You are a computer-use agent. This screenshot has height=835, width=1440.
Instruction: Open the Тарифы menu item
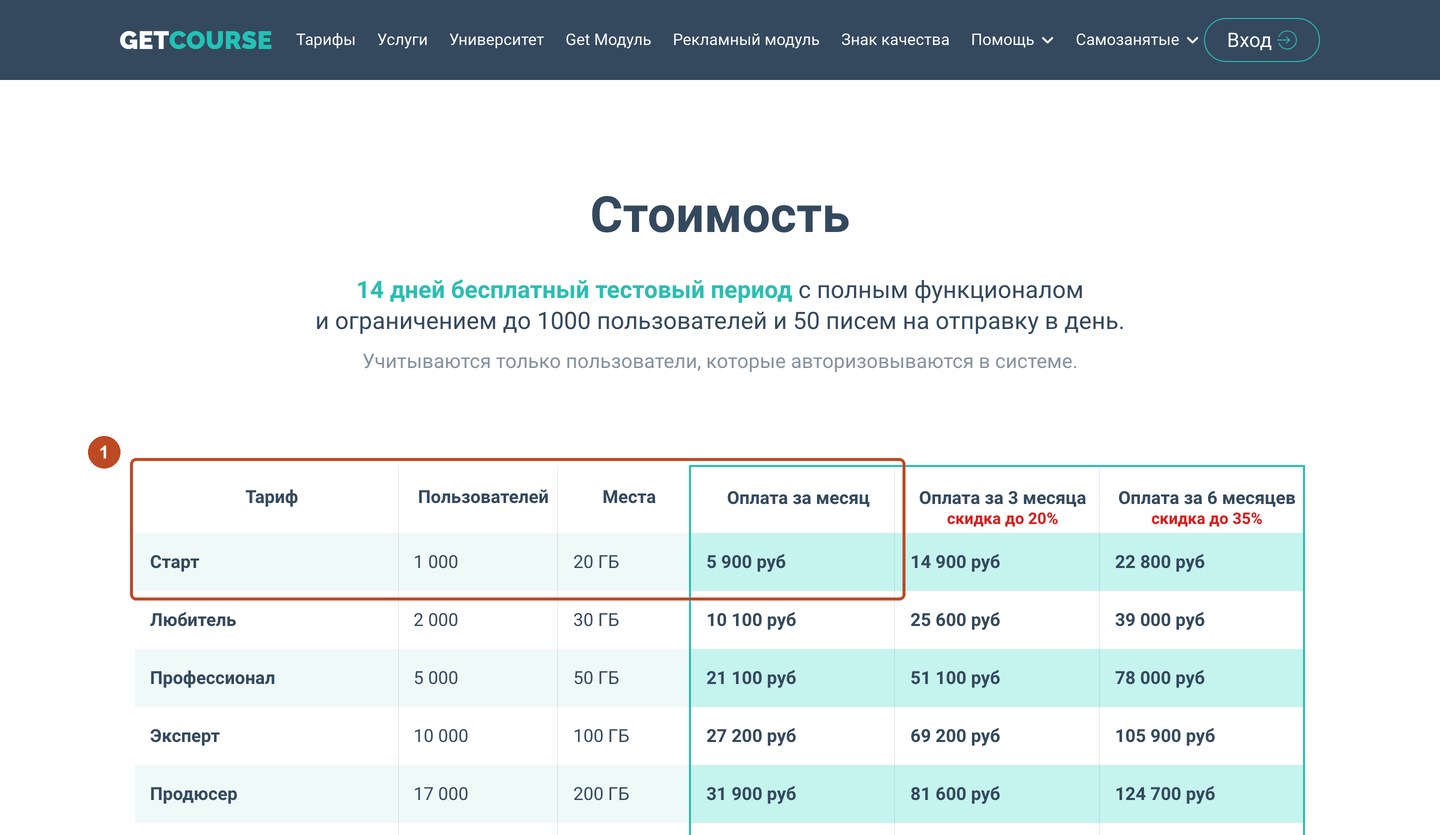point(326,40)
